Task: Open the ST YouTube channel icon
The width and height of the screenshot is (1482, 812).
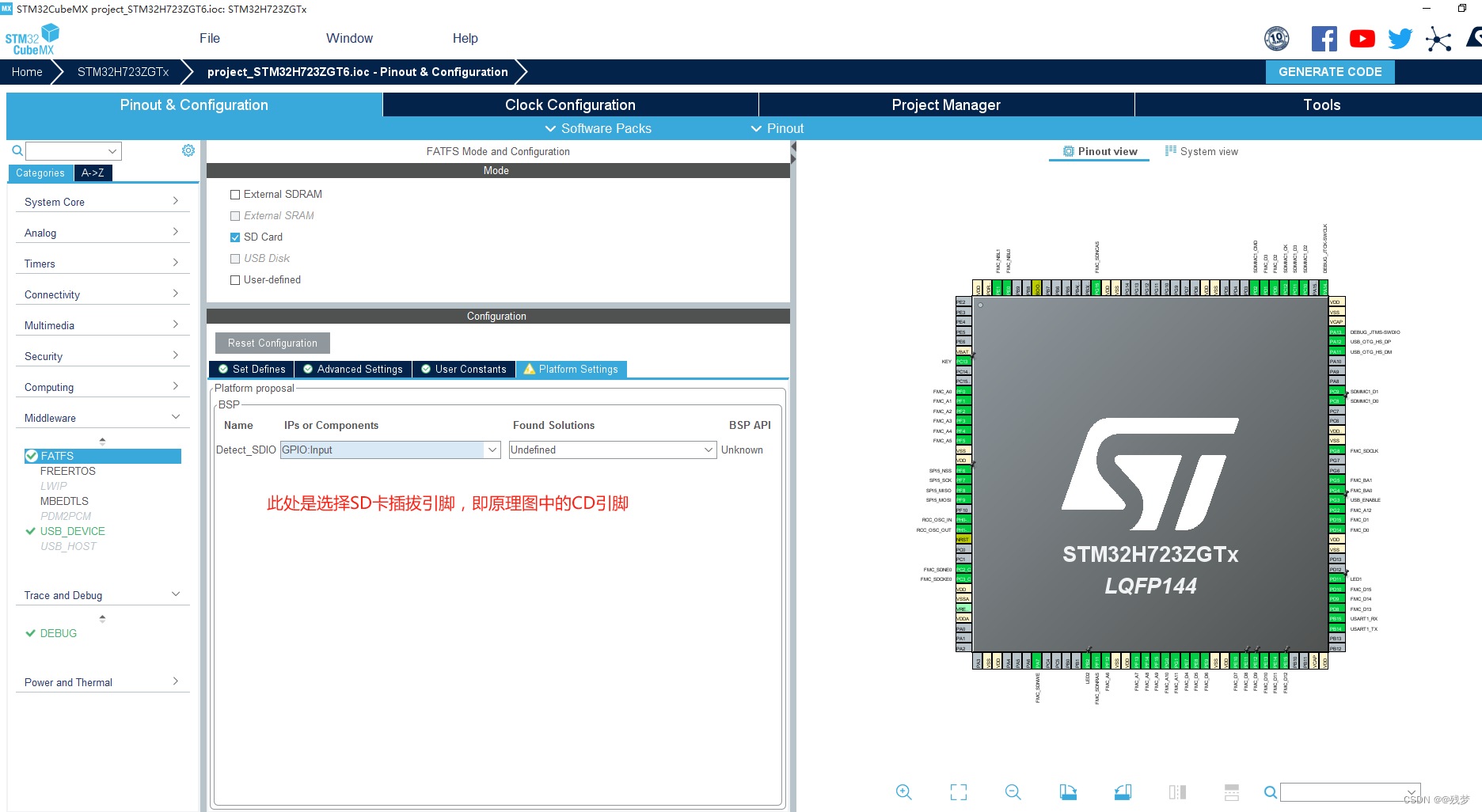Action: (x=1362, y=39)
